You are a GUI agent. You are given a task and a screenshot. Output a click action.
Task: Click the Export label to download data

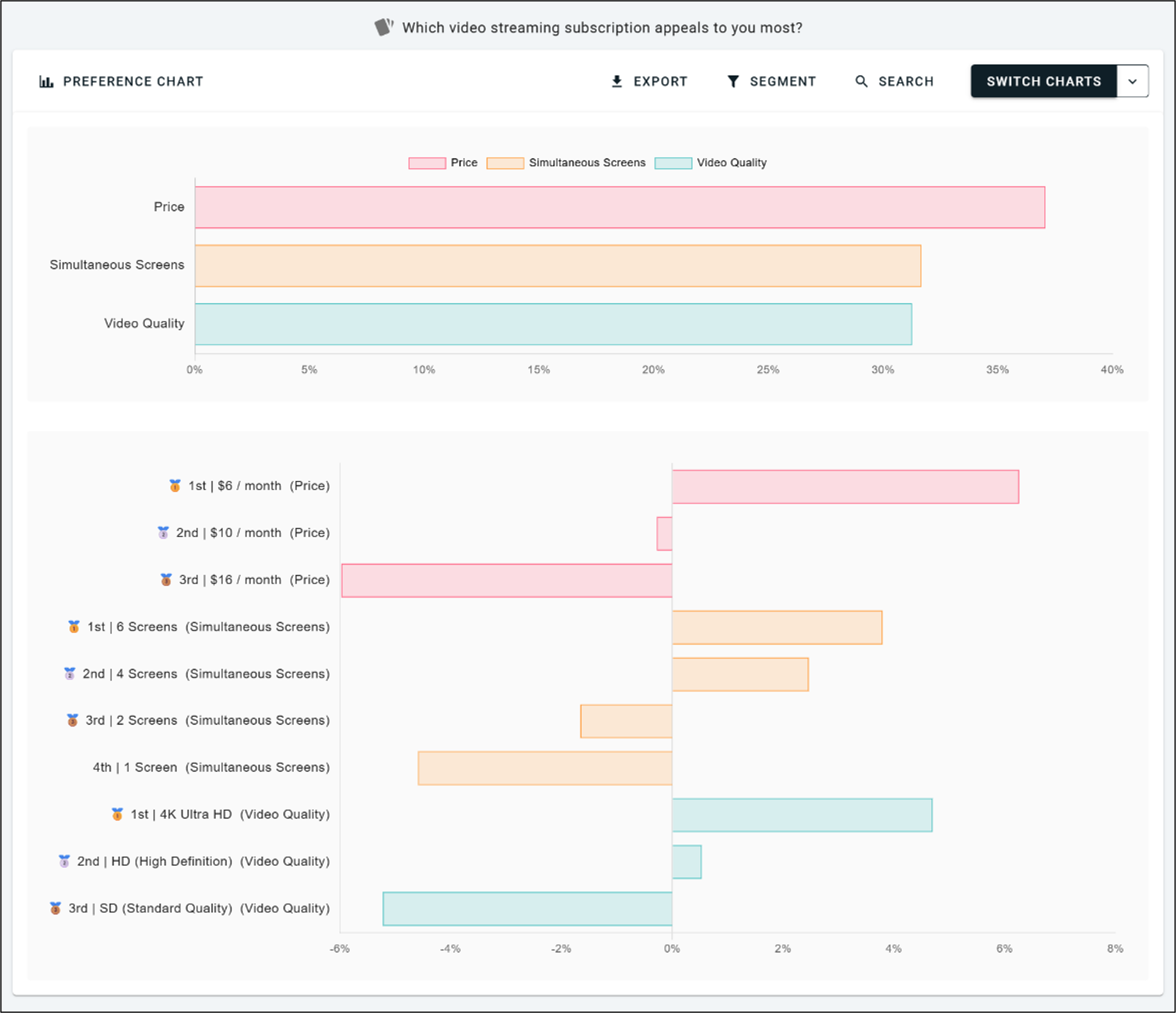pyautogui.click(x=660, y=81)
